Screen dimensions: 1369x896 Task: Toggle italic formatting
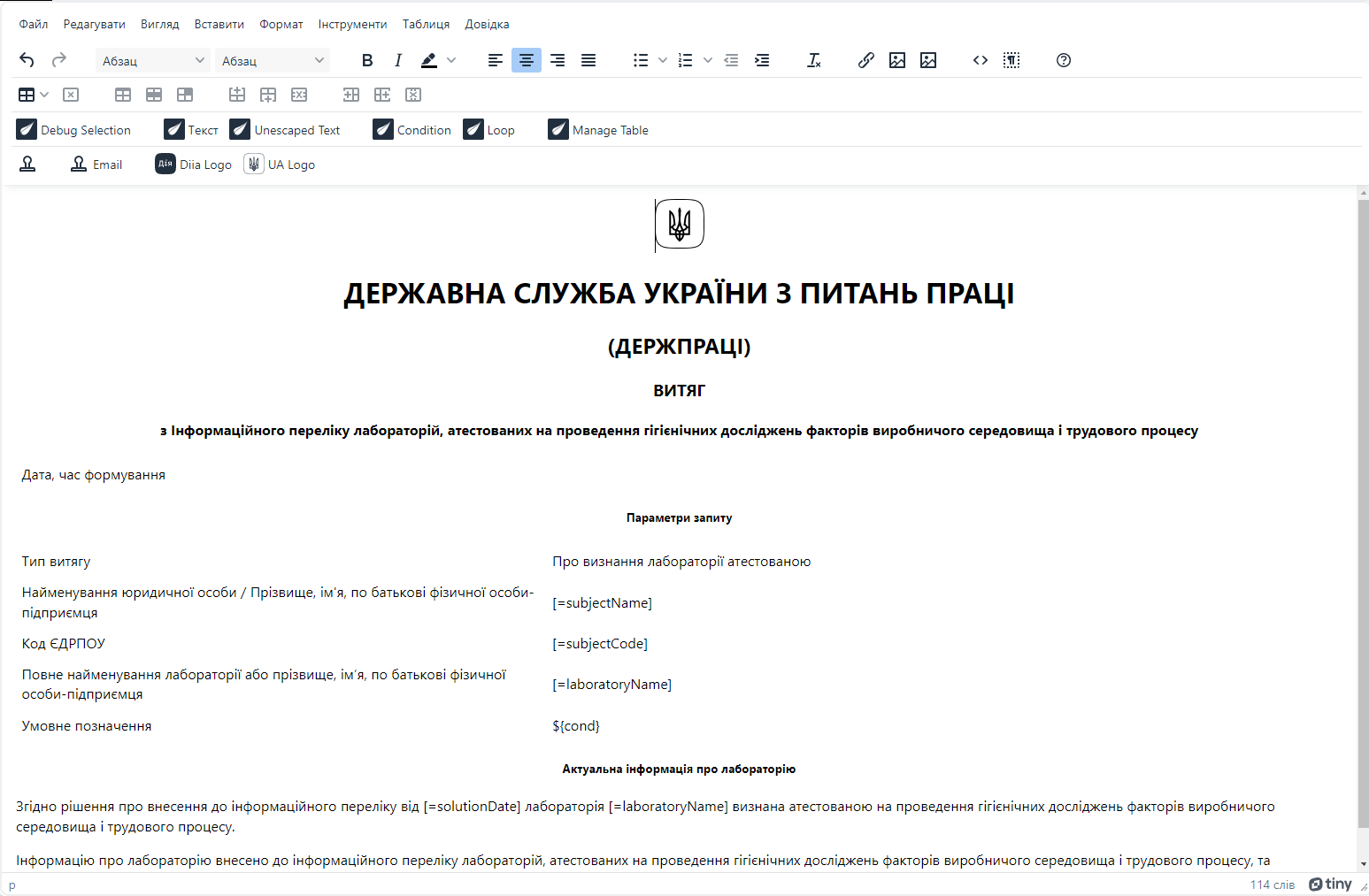[x=398, y=60]
